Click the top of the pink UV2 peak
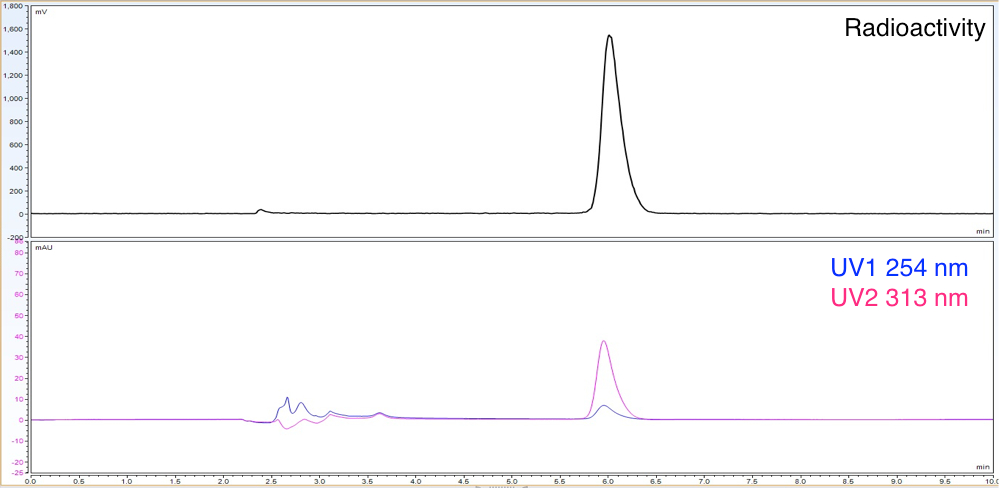The height and width of the screenshot is (493, 1000). click(604, 341)
